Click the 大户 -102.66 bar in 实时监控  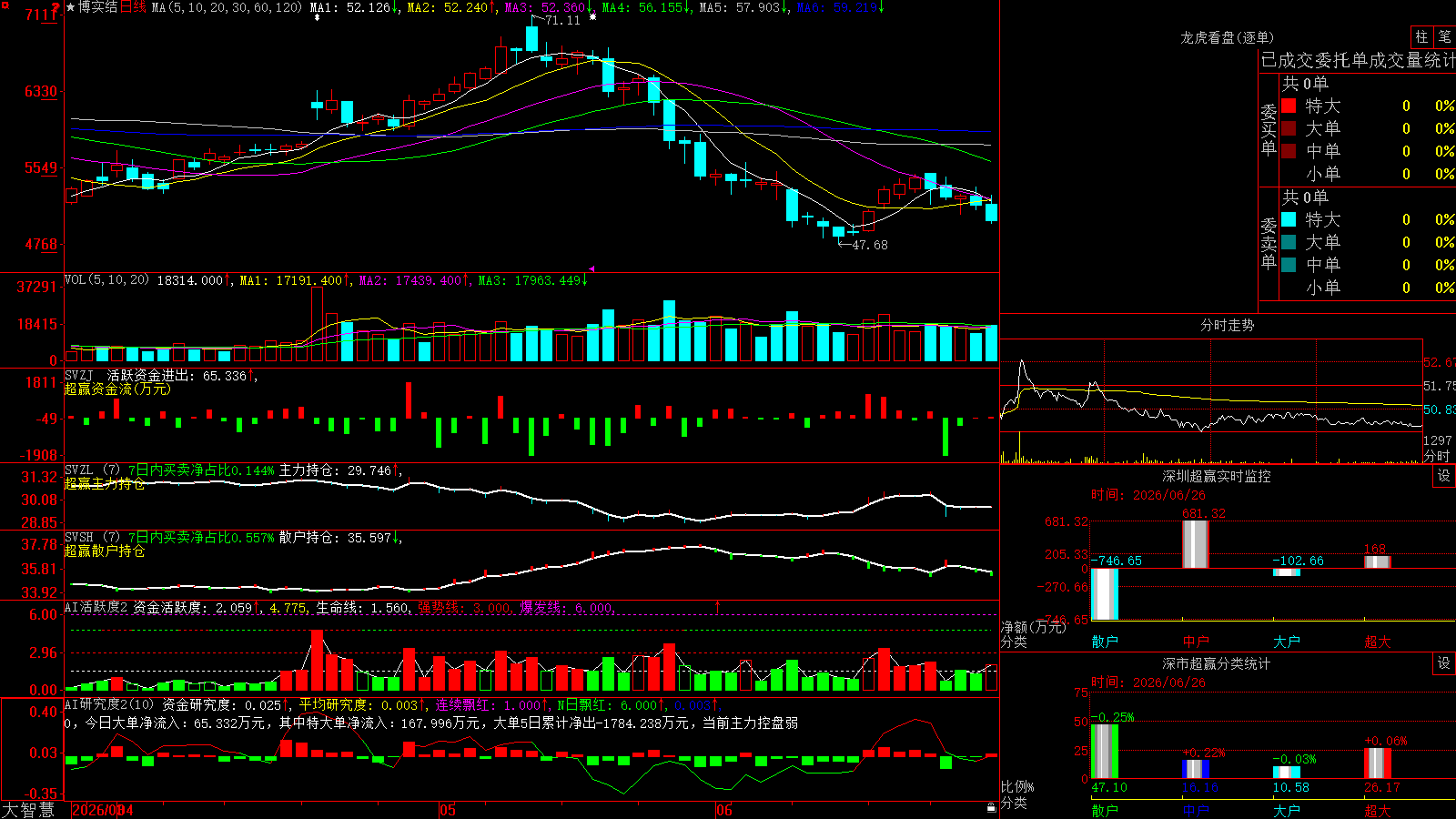pyautogui.click(x=1287, y=572)
